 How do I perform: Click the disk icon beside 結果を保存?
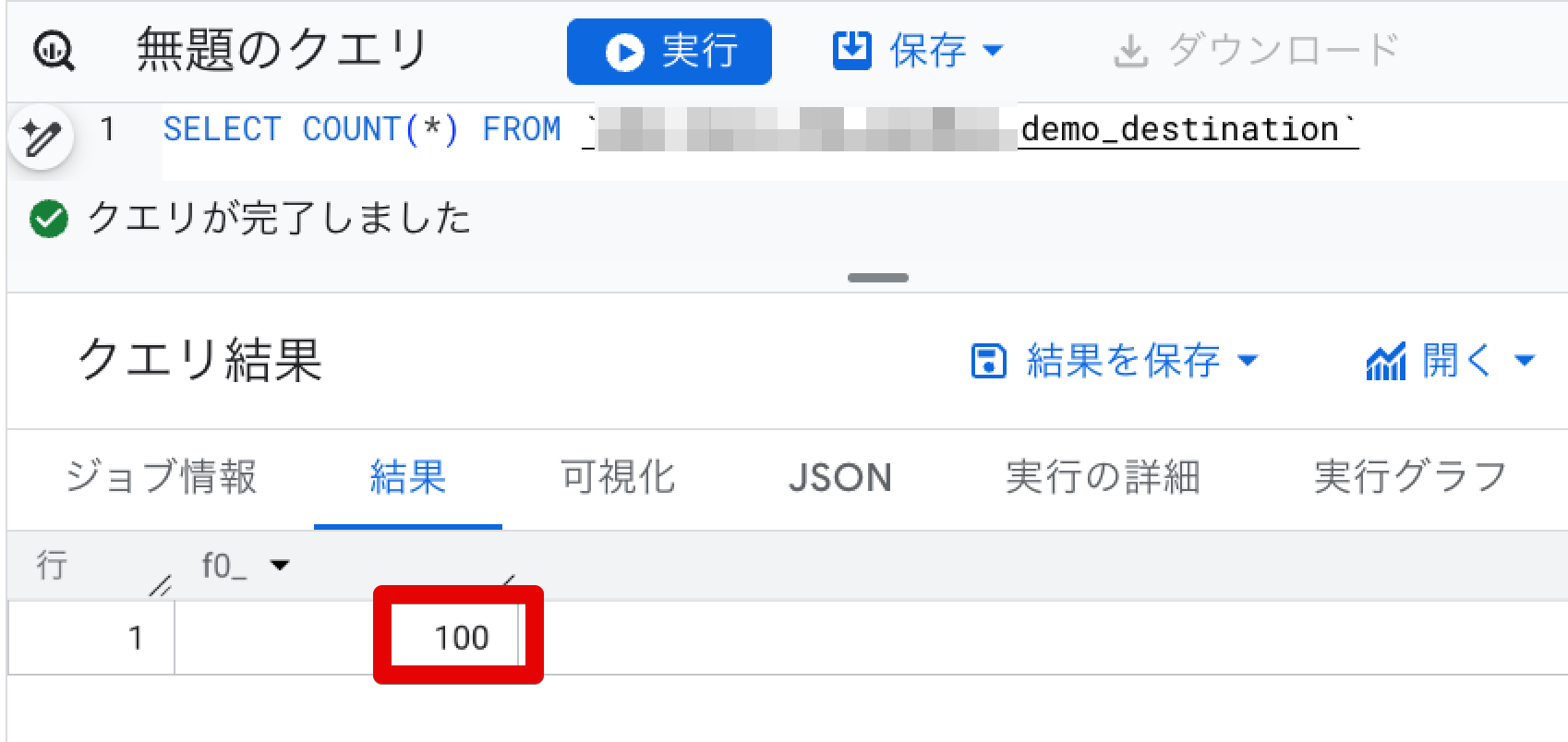[x=988, y=361]
